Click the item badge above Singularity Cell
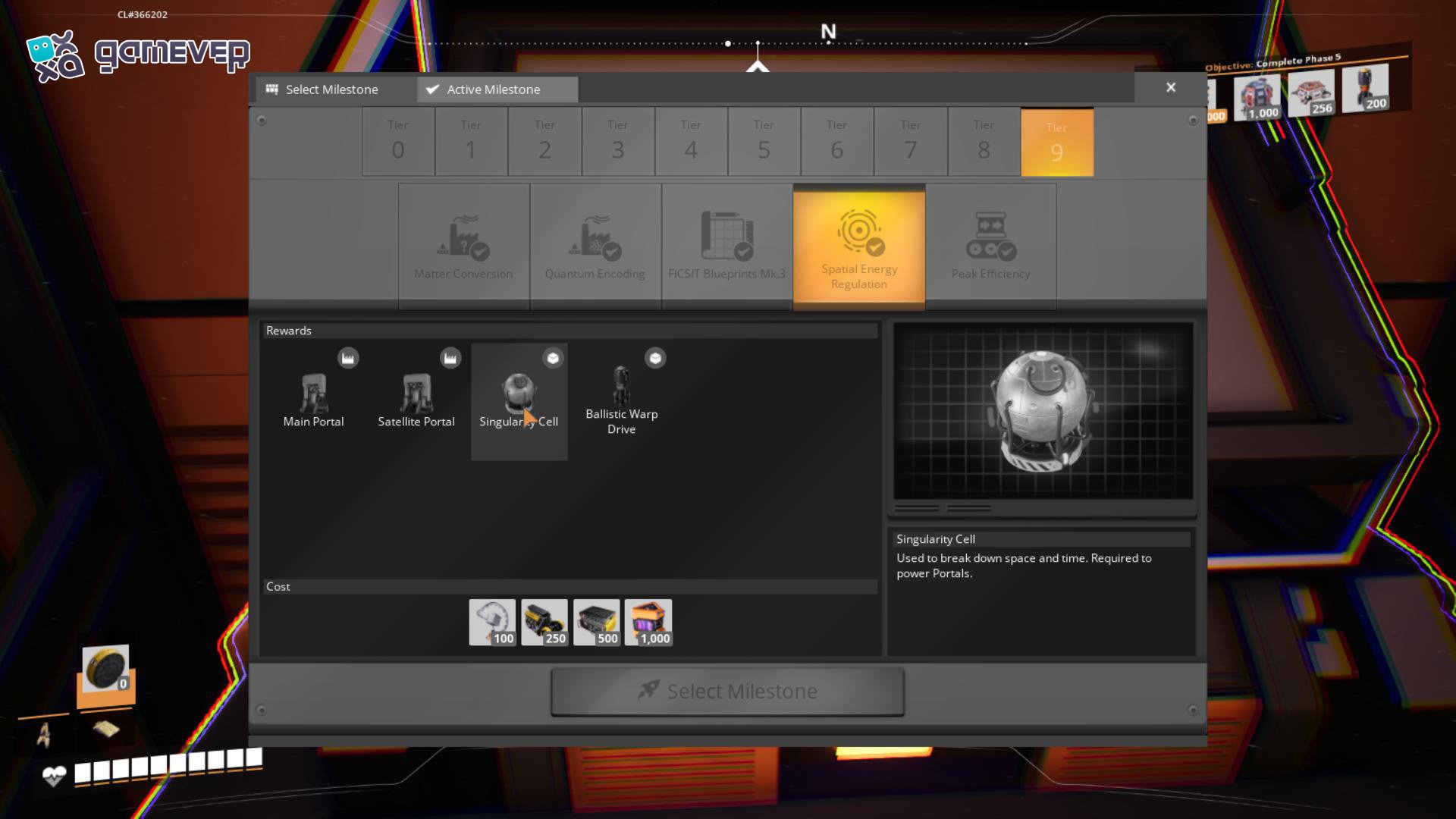This screenshot has height=819, width=1456. point(553,358)
